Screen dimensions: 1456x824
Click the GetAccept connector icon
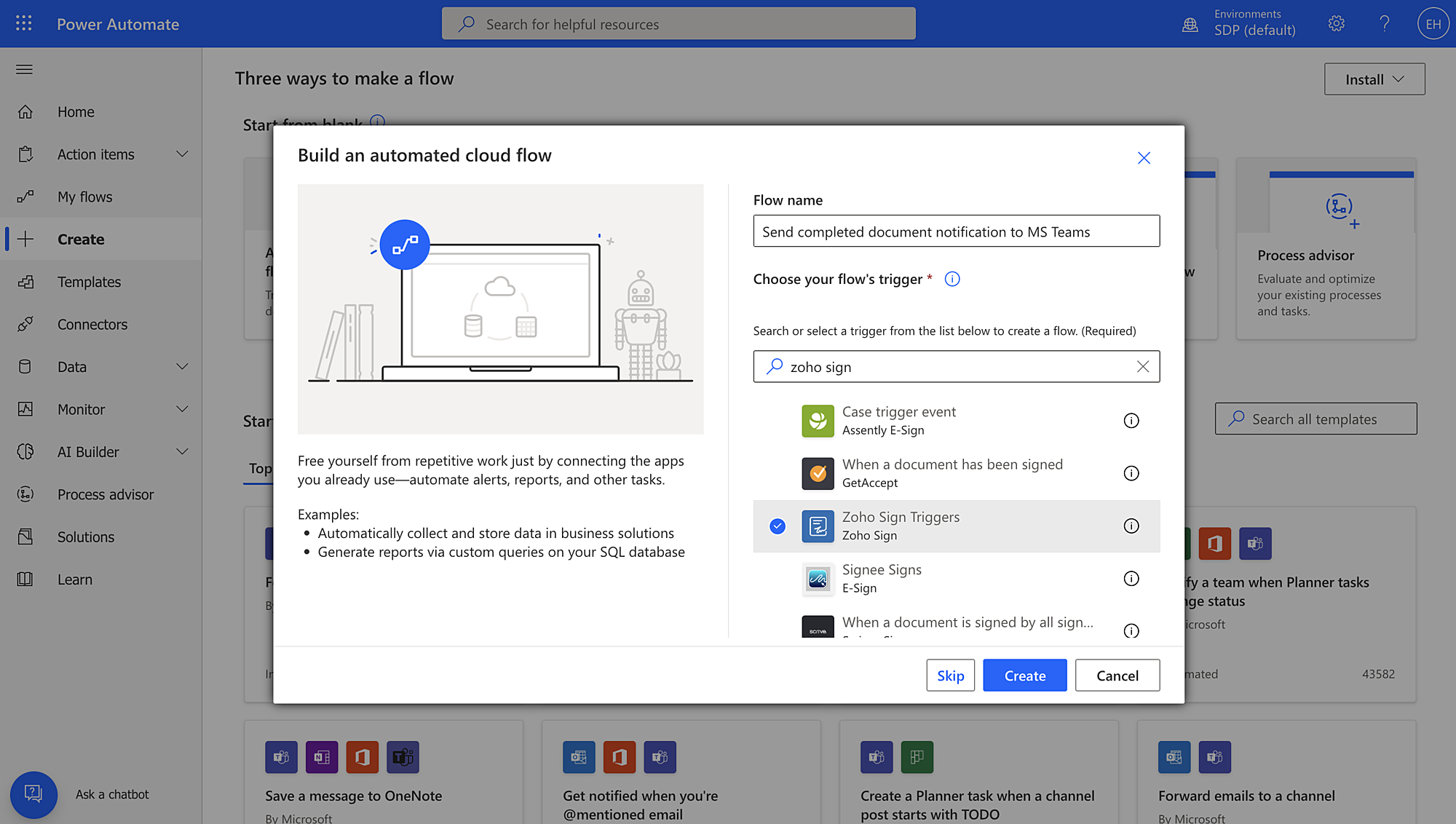click(818, 473)
